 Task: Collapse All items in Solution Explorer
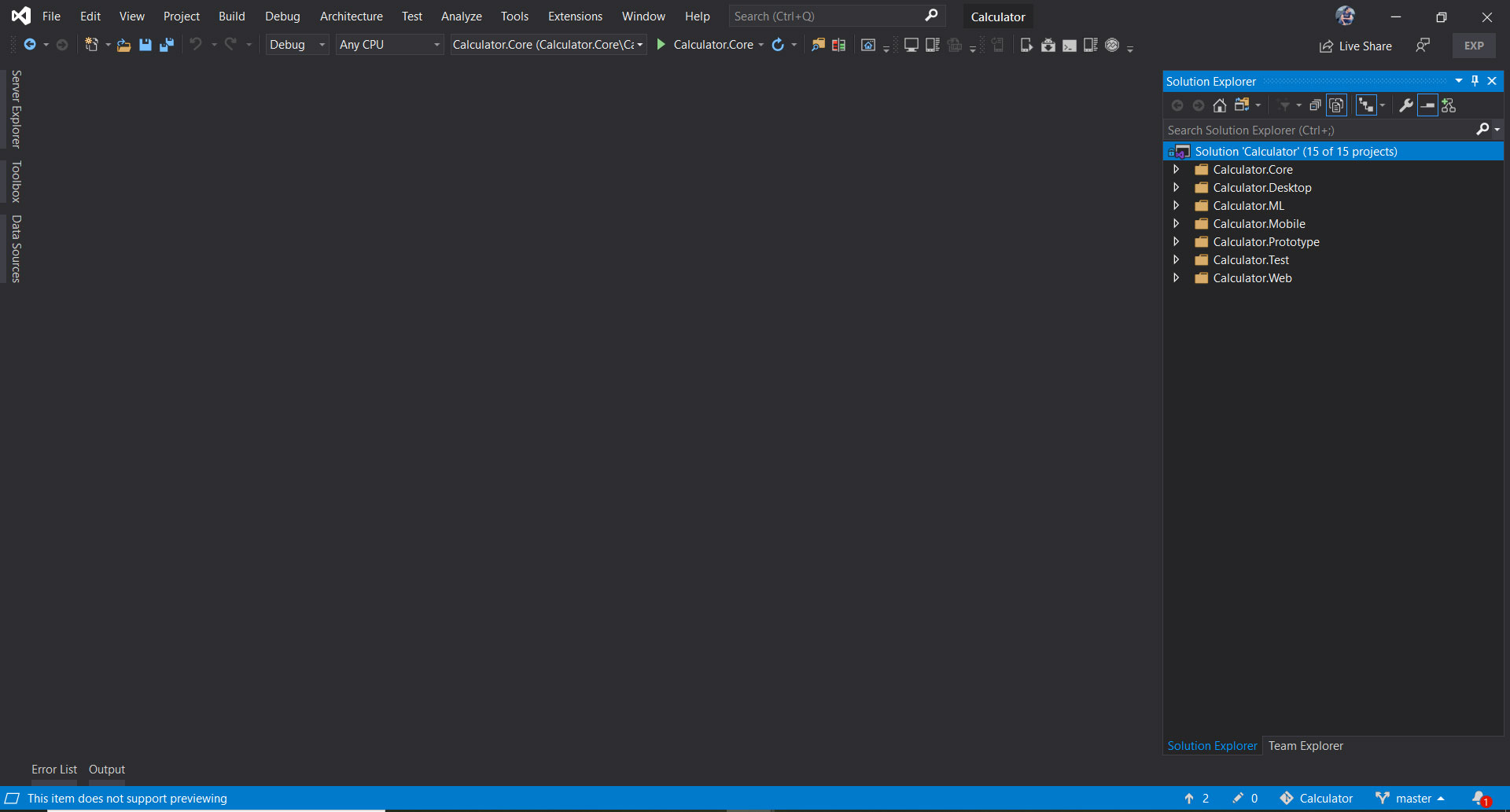pos(1427,105)
